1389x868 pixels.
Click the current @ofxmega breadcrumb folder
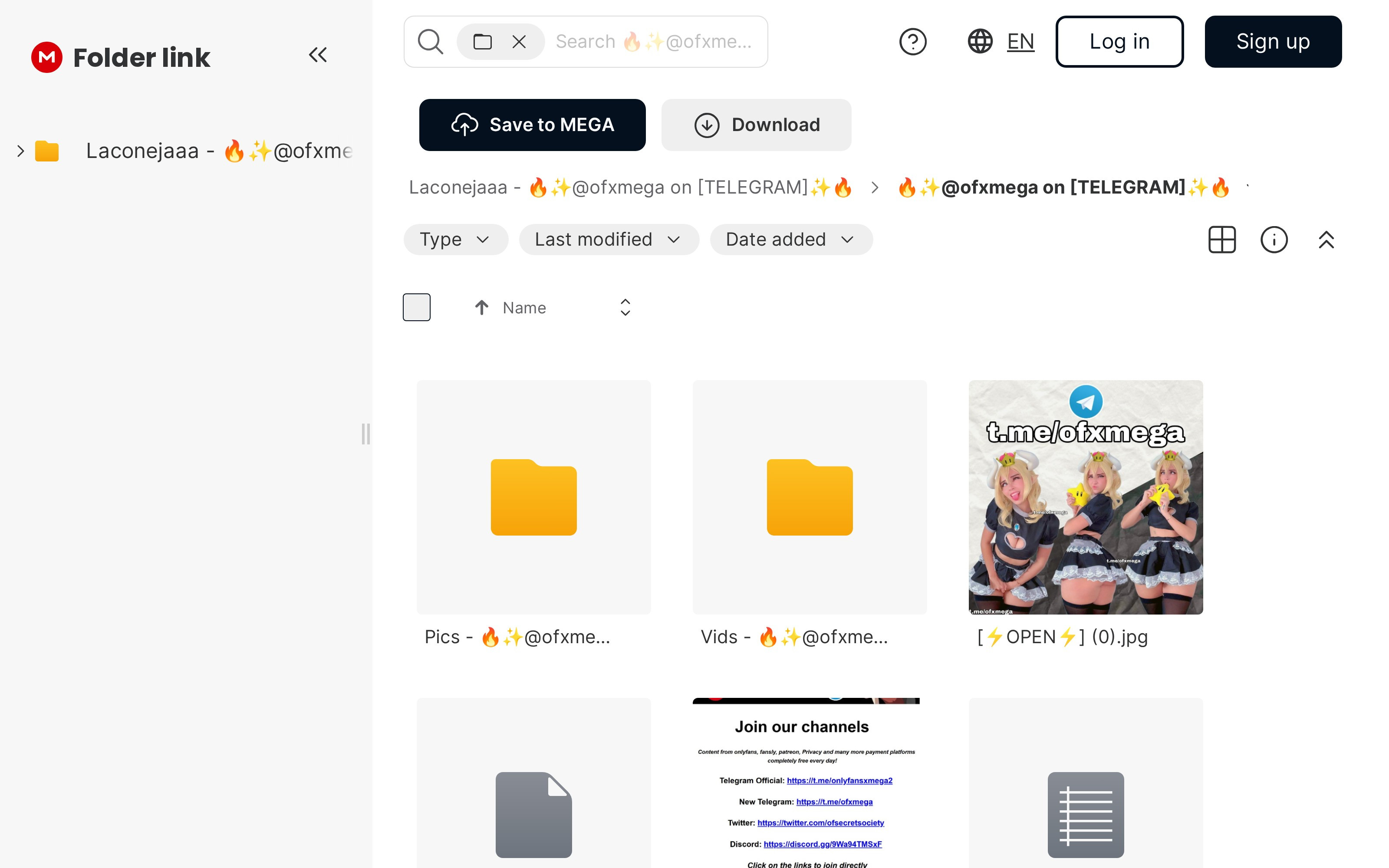click(x=1063, y=187)
